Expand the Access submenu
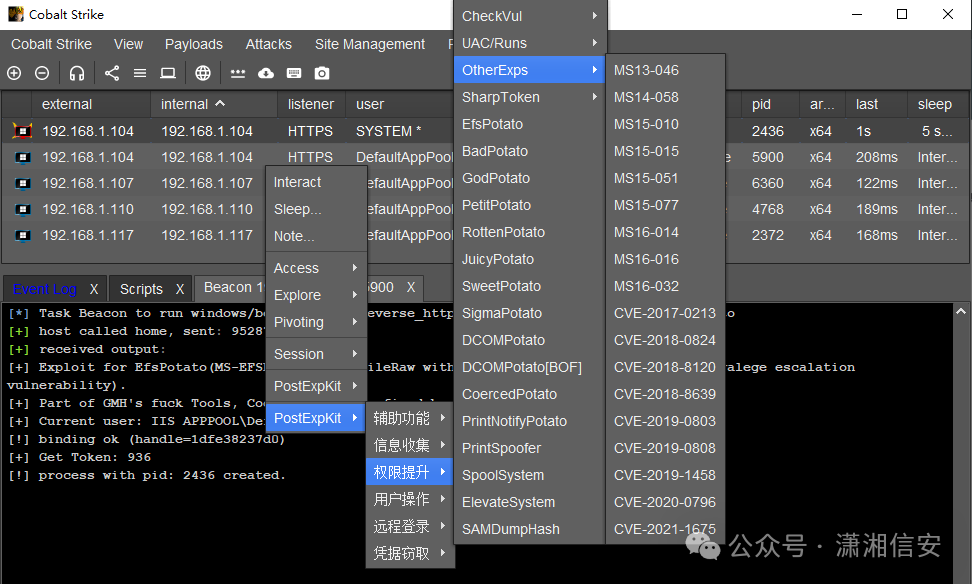The image size is (972, 584). click(316, 268)
